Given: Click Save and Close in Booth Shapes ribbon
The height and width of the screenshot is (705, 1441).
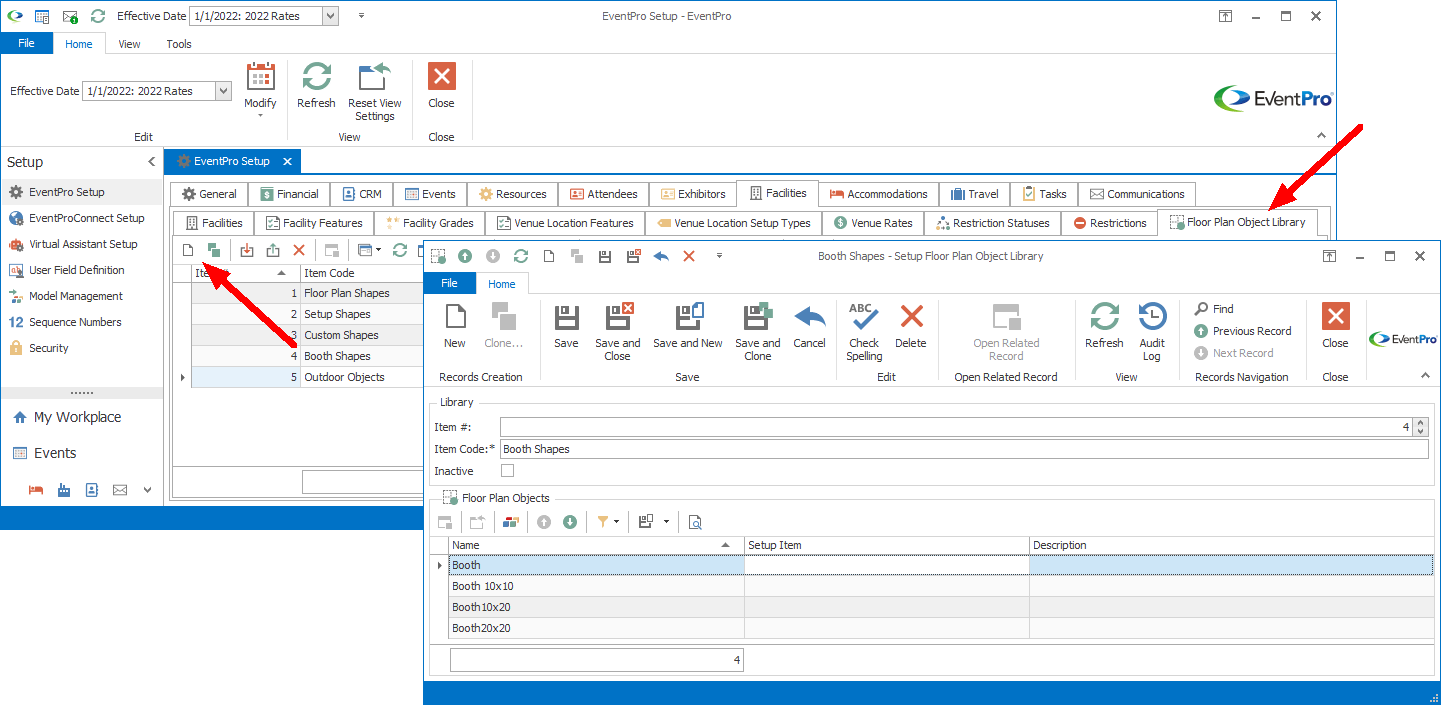Looking at the screenshot, I should click(618, 332).
